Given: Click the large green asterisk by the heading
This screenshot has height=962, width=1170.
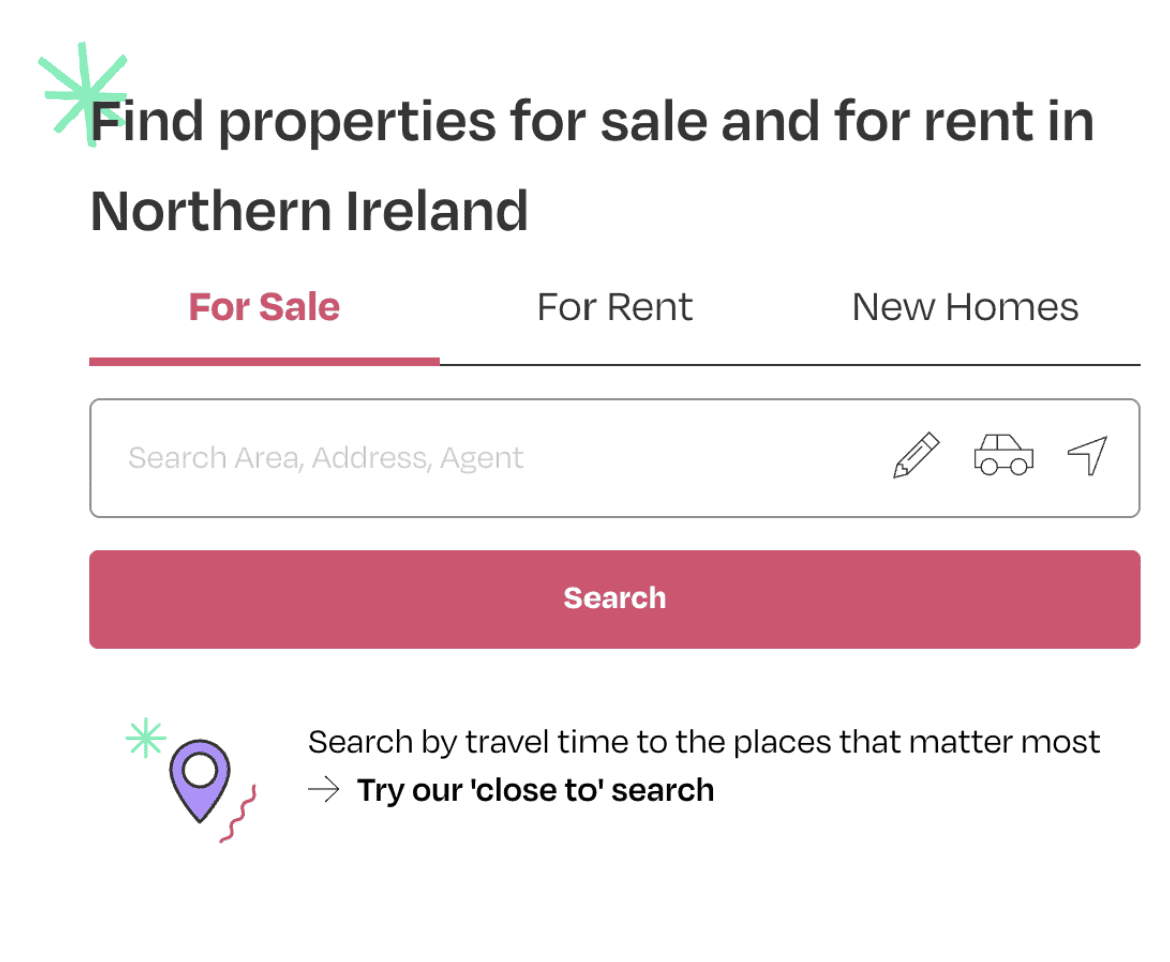Looking at the screenshot, I should click(83, 94).
